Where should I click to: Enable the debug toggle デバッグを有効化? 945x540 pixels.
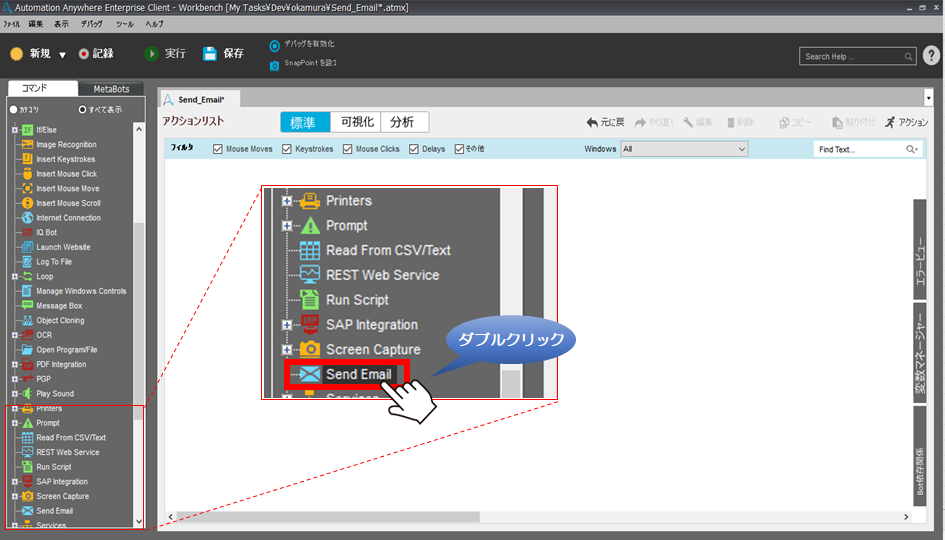[x=274, y=45]
